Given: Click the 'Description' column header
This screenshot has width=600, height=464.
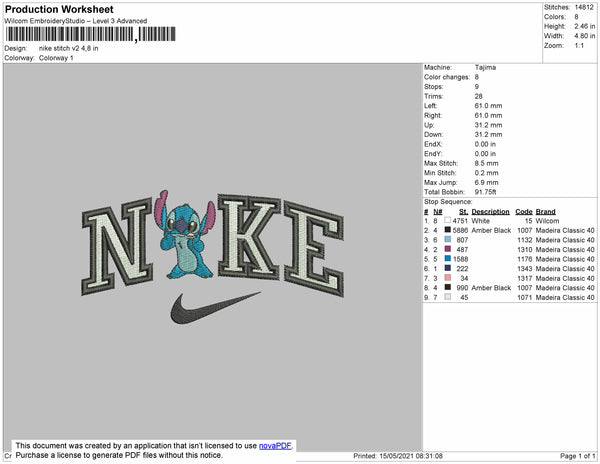Looking at the screenshot, I should [490, 212].
